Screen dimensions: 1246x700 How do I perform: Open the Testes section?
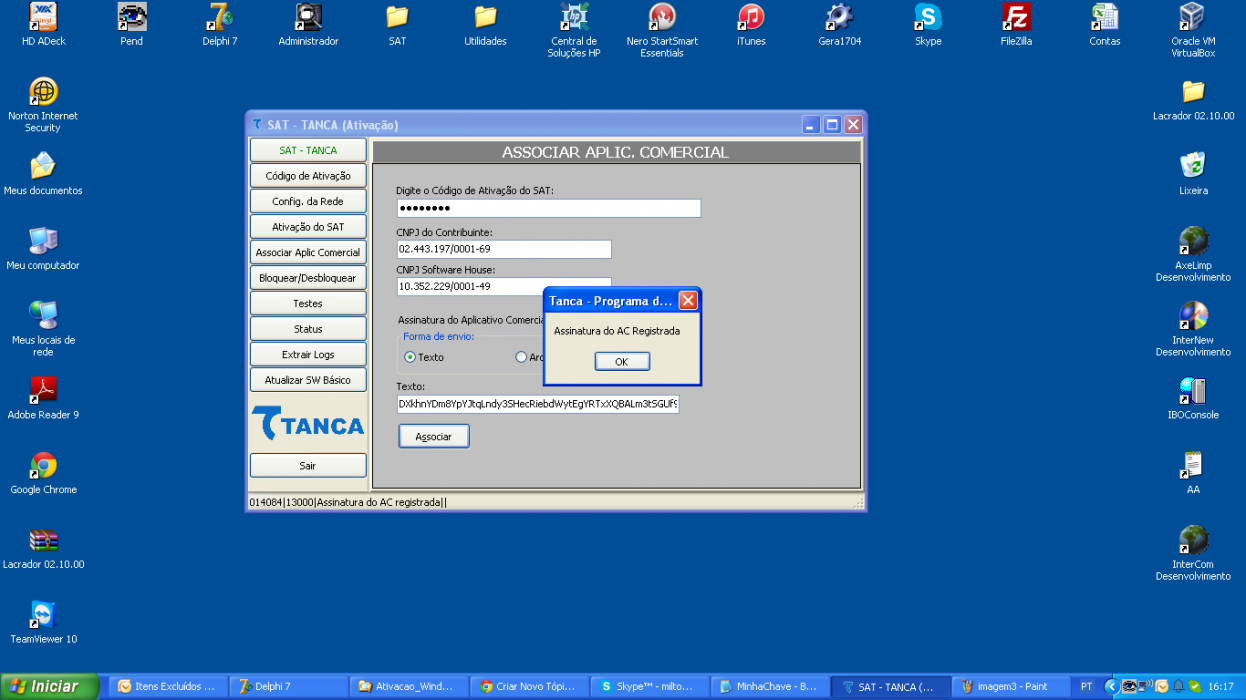(308, 303)
